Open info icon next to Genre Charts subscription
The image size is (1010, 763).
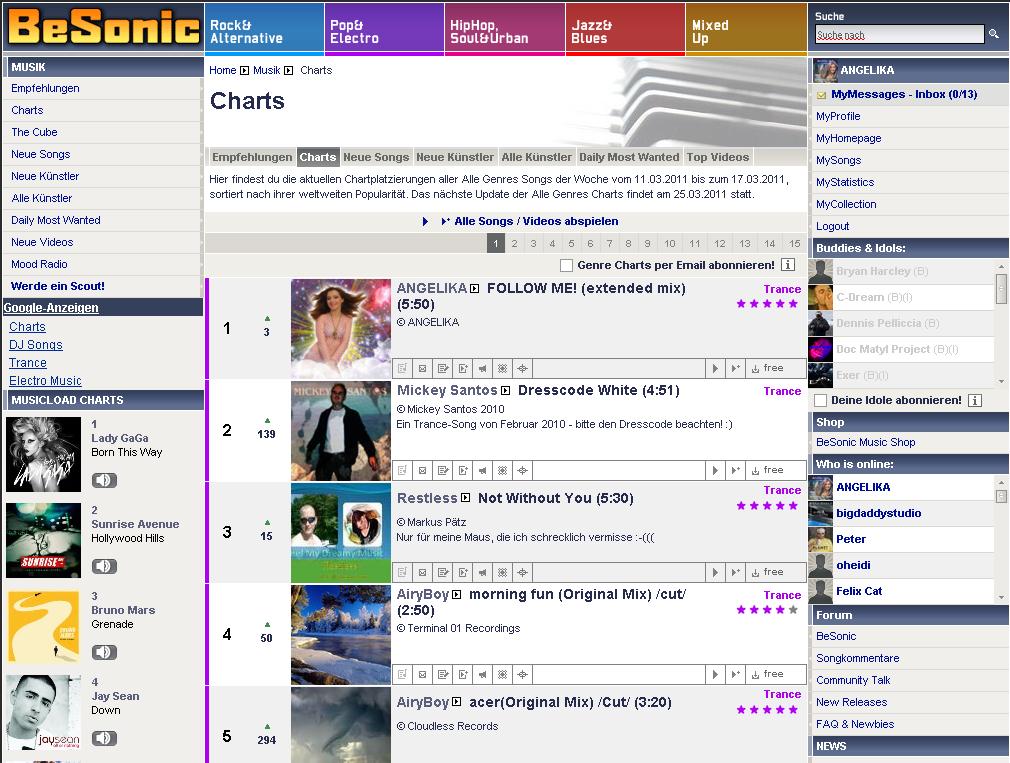pyautogui.click(x=787, y=265)
